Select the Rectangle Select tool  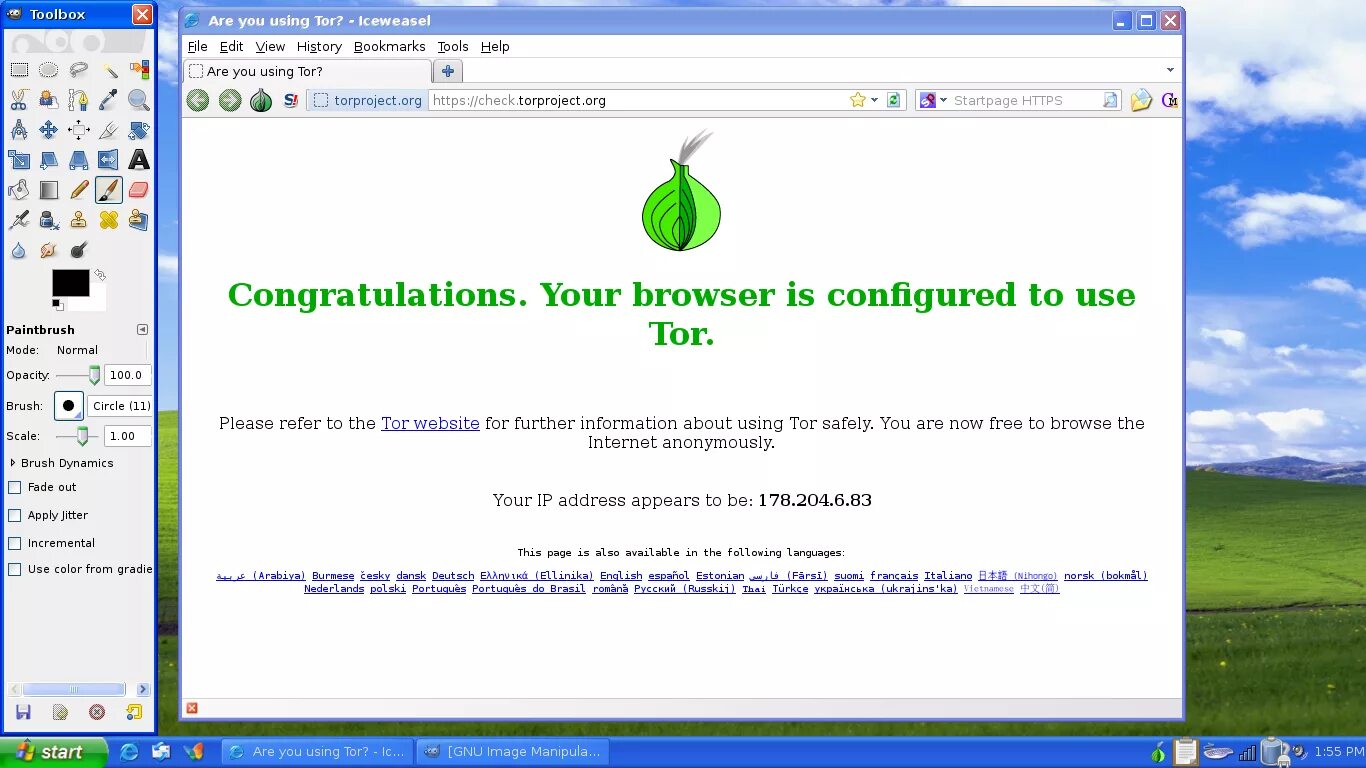tap(19, 70)
